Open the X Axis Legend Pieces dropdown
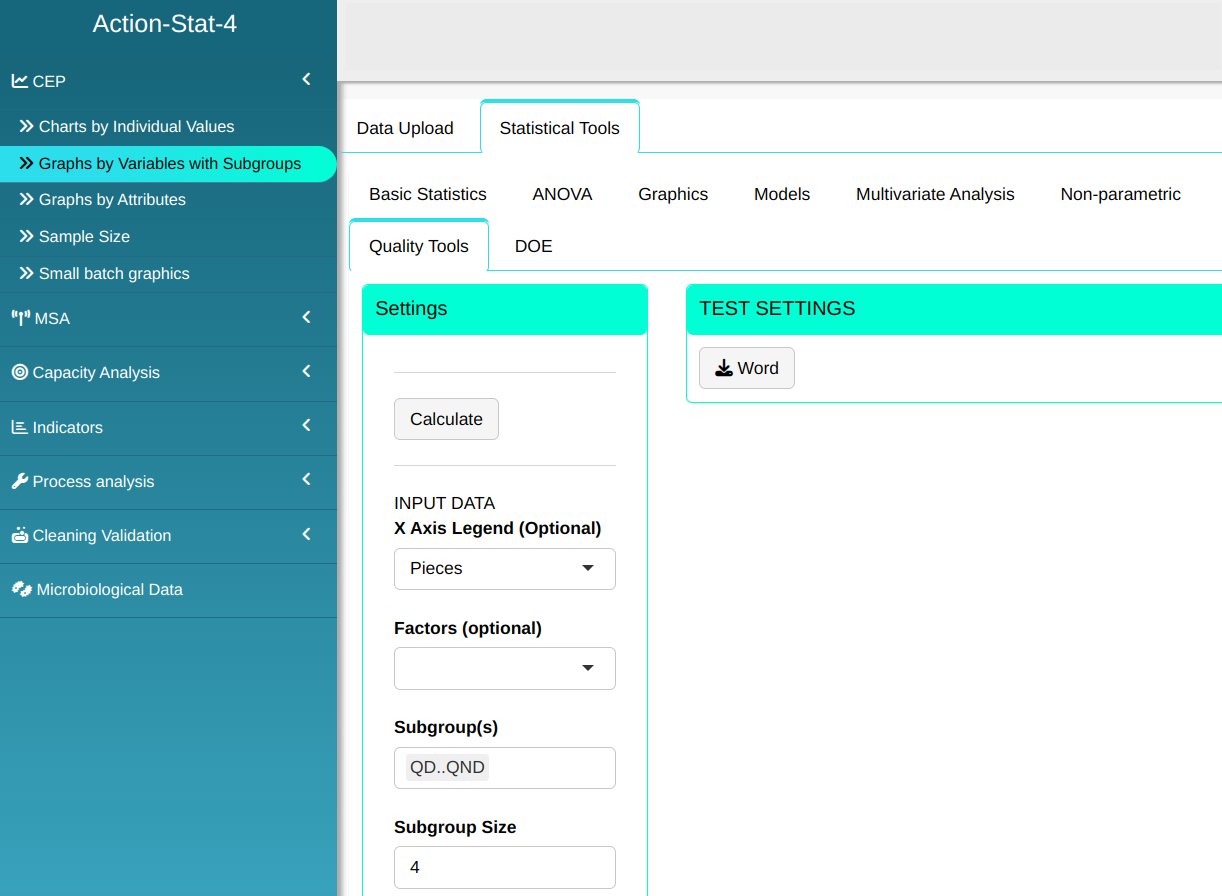Viewport: 1222px width, 896px height. [505, 568]
